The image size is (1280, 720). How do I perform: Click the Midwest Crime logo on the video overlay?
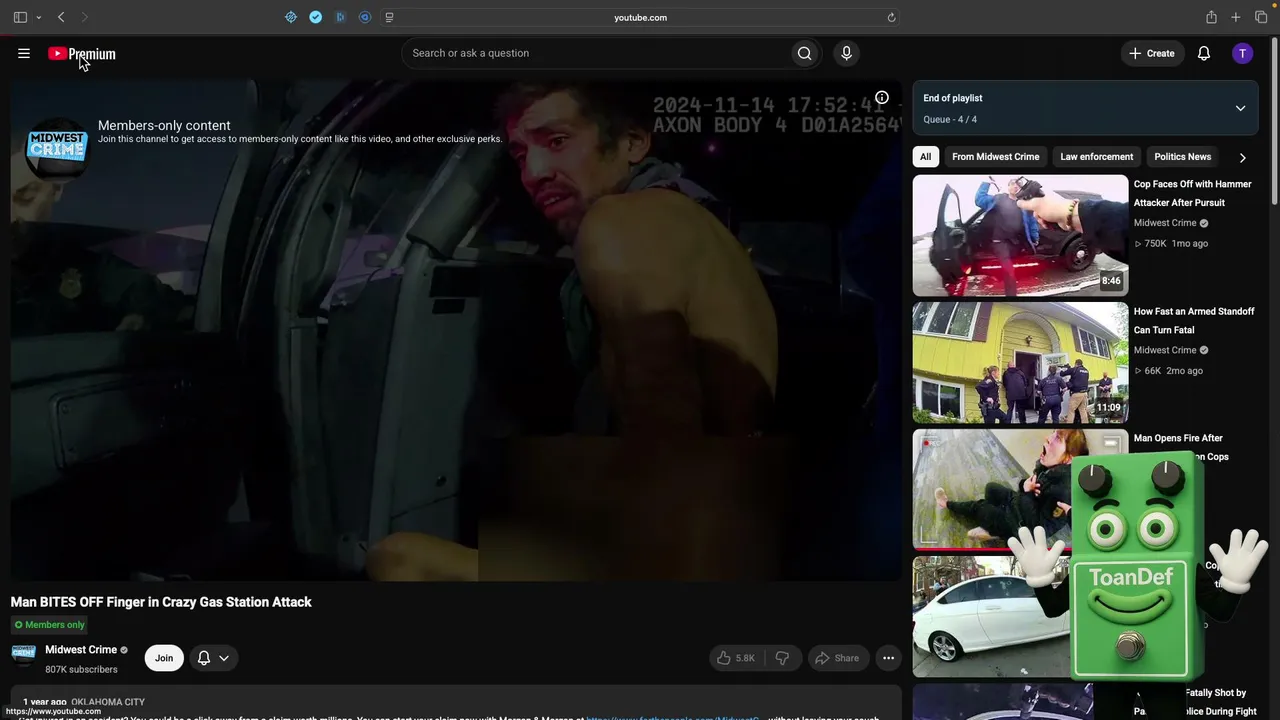(x=57, y=148)
